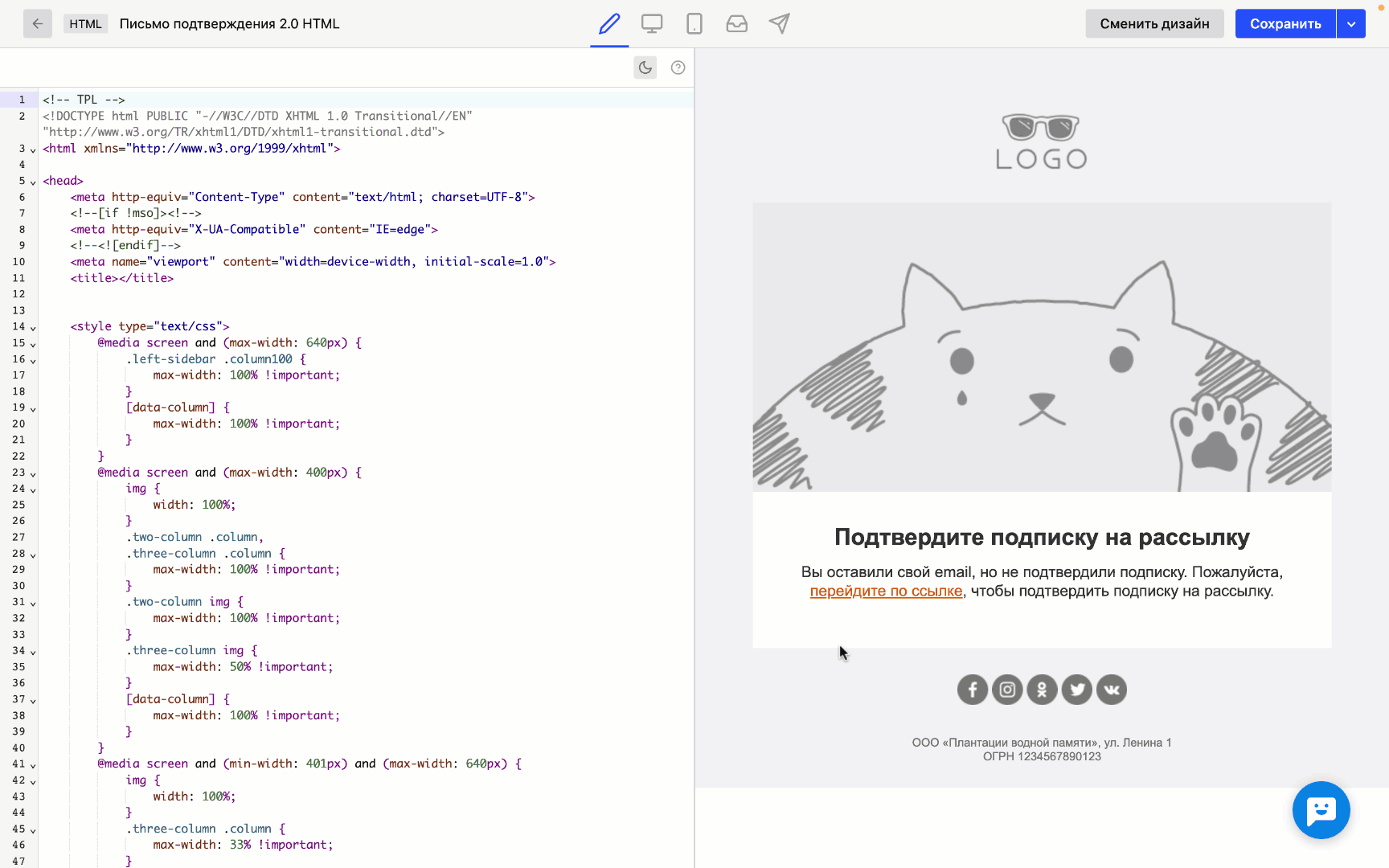Viewport: 1389px width, 868px height.
Task: Toggle dark theme with the moon icon
Action: (x=645, y=68)
